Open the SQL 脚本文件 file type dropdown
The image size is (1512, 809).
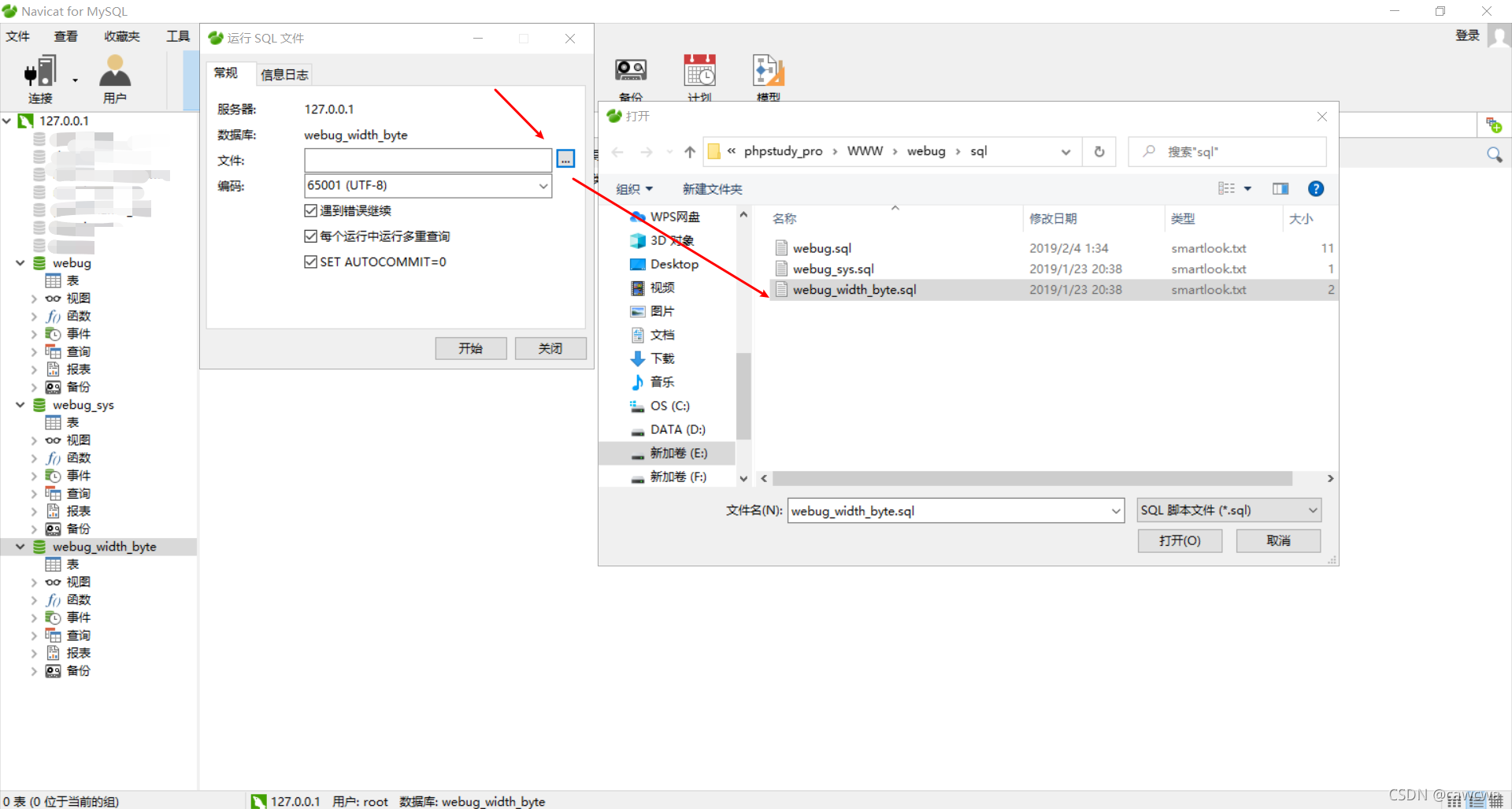coord(1229,510)
